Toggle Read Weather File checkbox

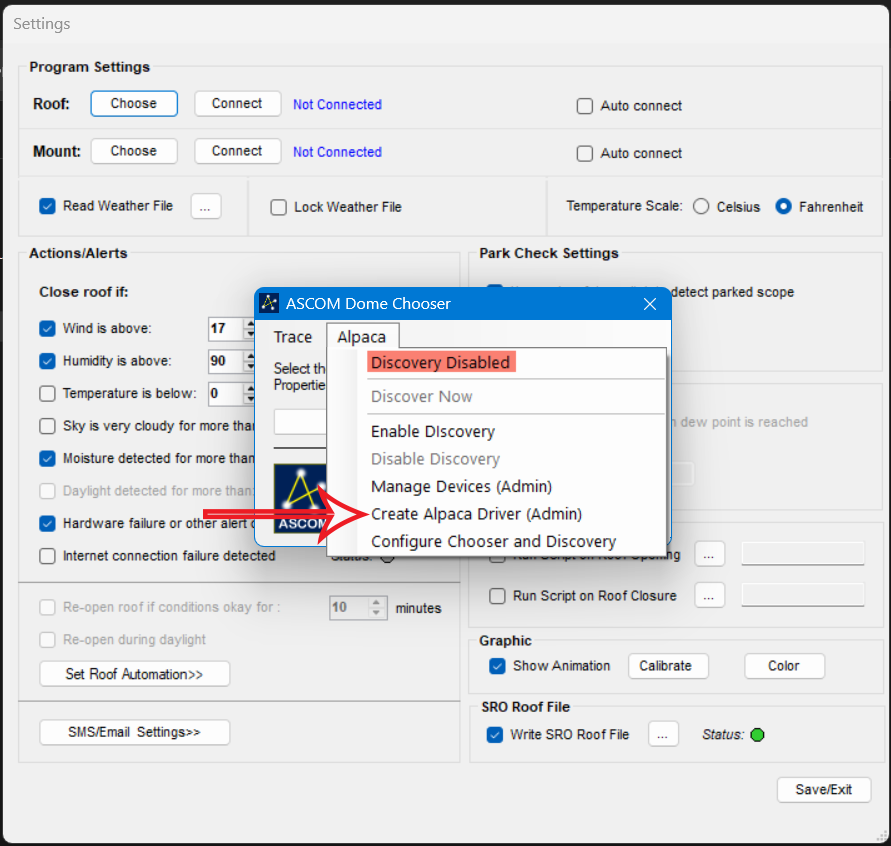[47, 206]
